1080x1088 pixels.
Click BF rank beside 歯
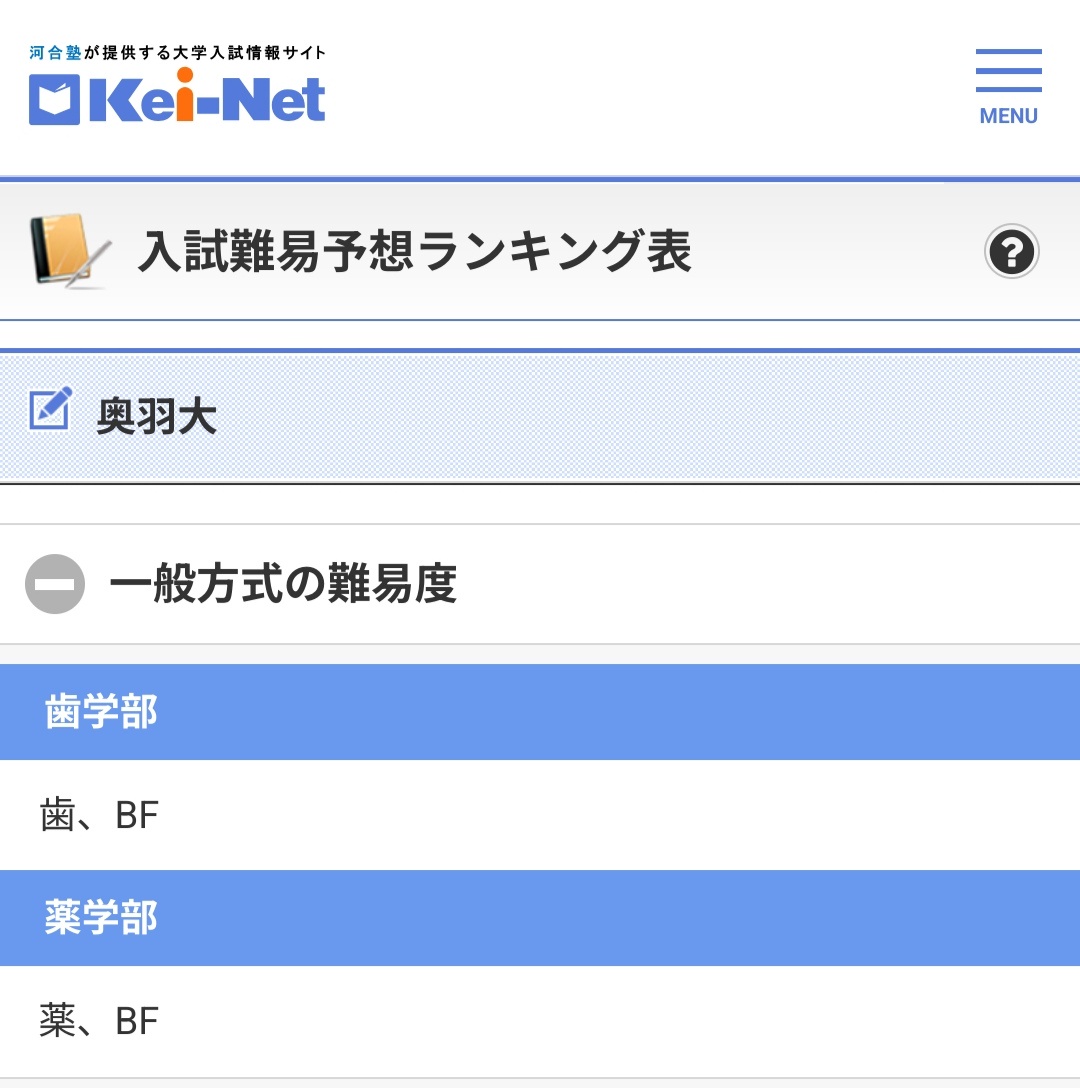(x=137, y=815)
